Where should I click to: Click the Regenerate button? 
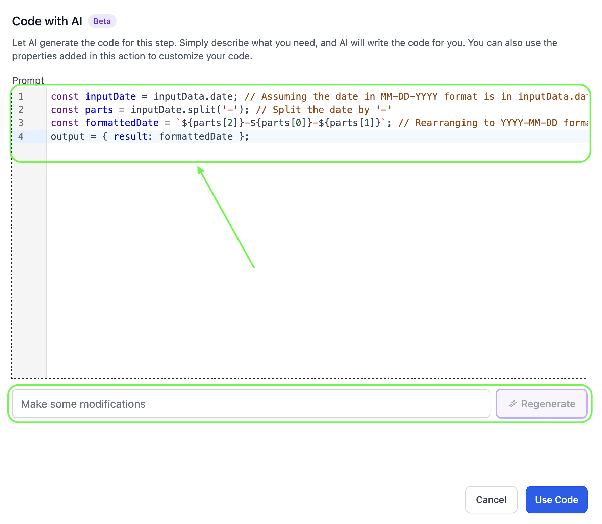542,404
